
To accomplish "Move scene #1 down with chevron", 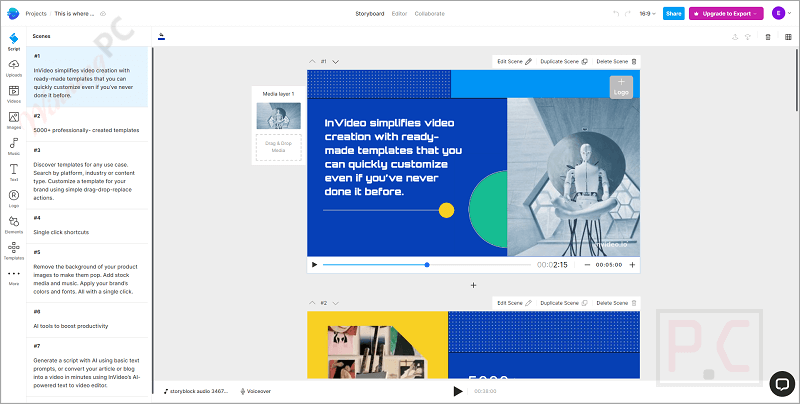I will coord(336,62).
